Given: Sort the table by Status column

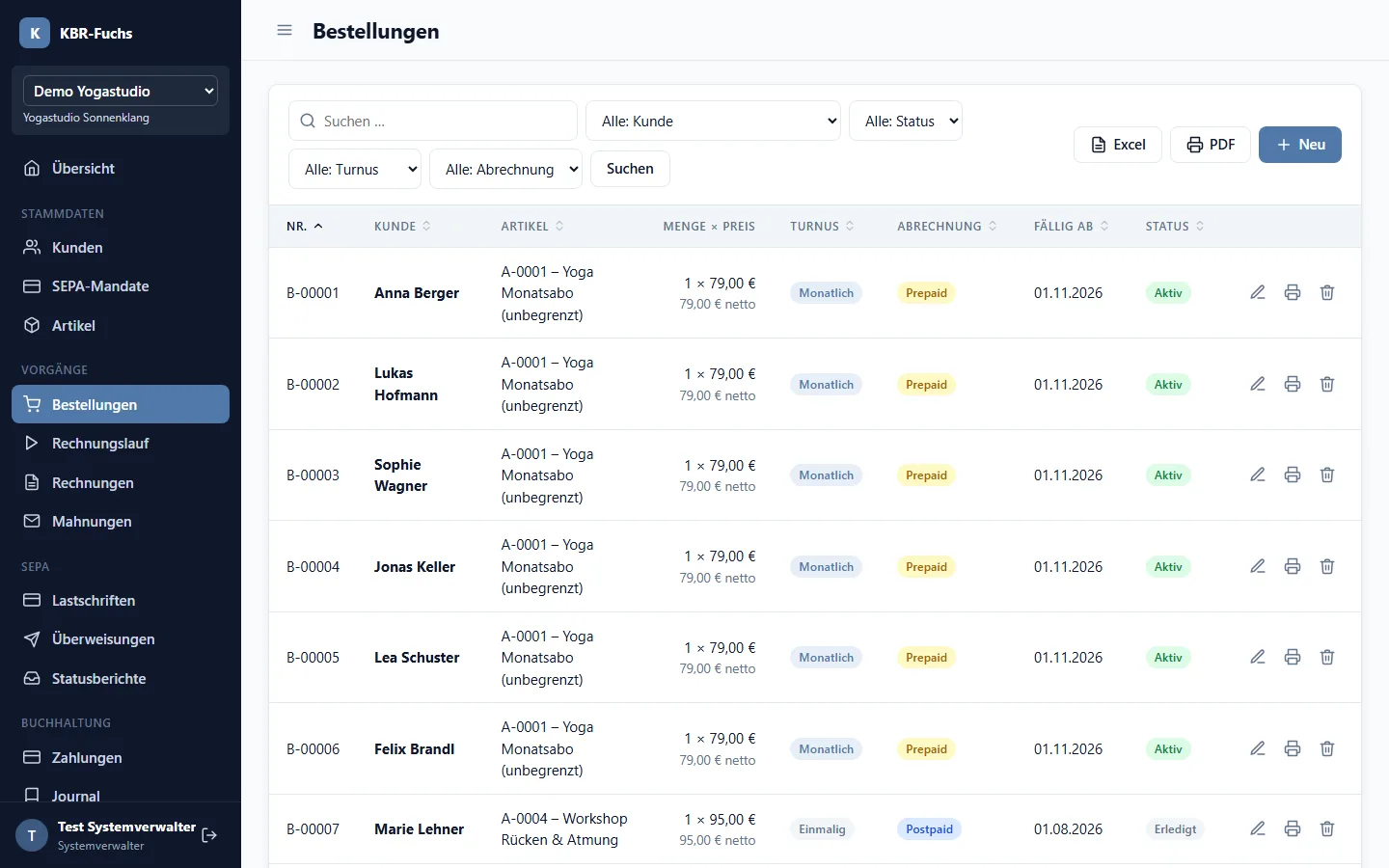Looking at the screenshot, I should tap(1175, 227).
